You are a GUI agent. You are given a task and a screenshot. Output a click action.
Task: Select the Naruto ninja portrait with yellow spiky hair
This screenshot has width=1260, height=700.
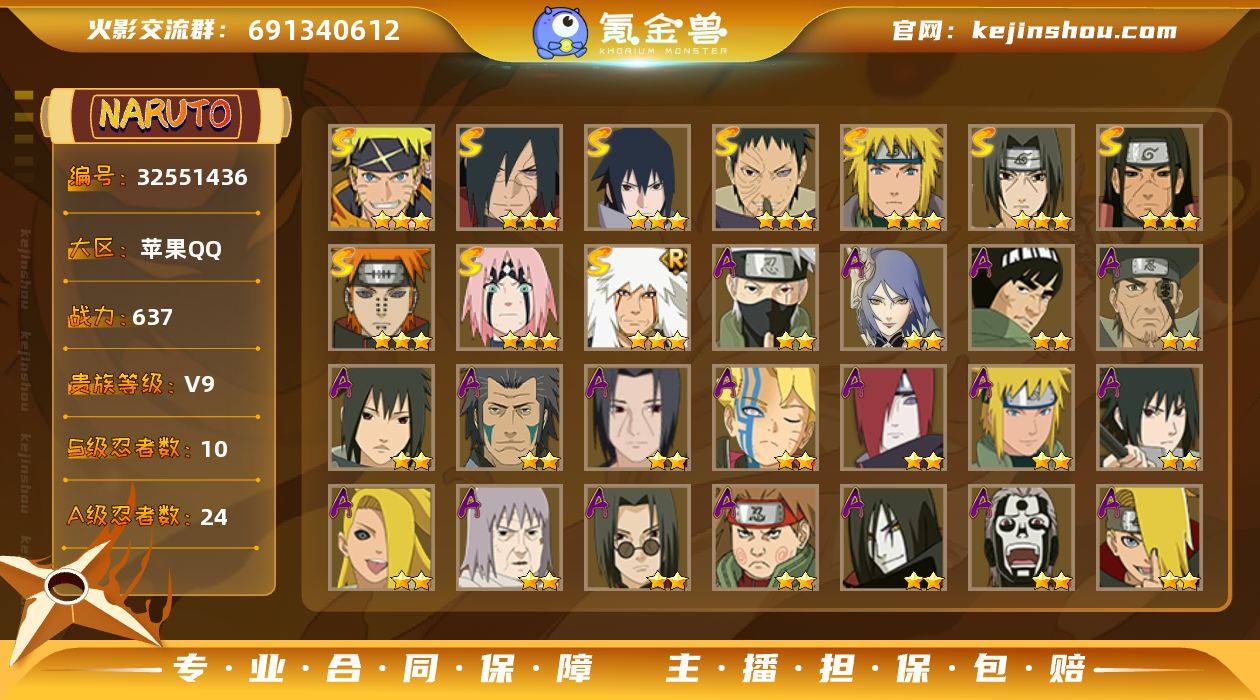click(x=382, y=178)
